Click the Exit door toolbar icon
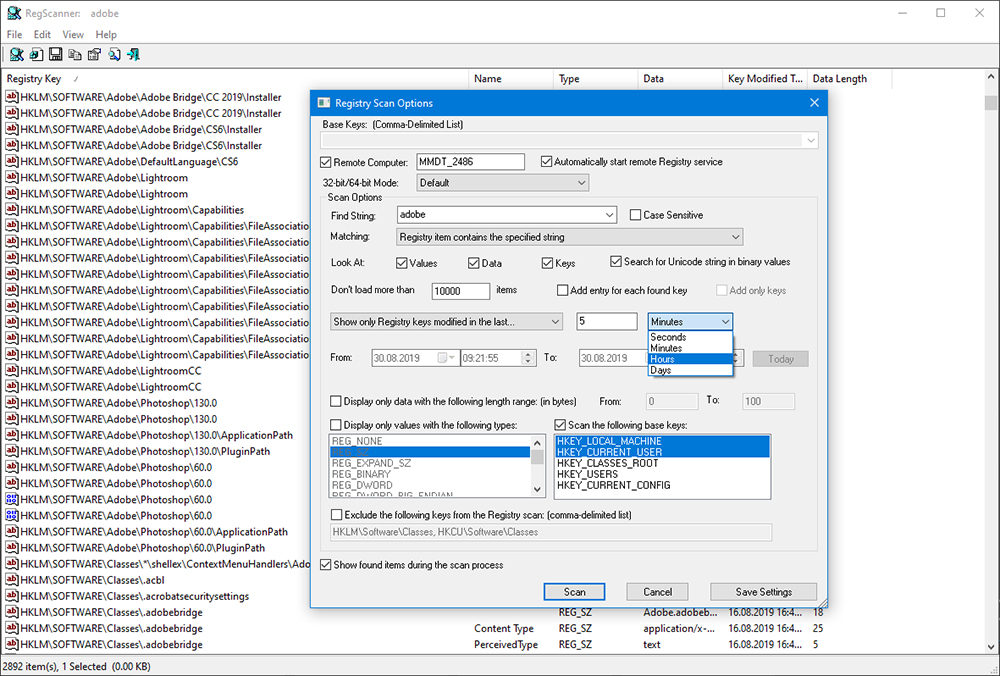The height and width of the screenshot is (676, 1000). click(133, 55)
